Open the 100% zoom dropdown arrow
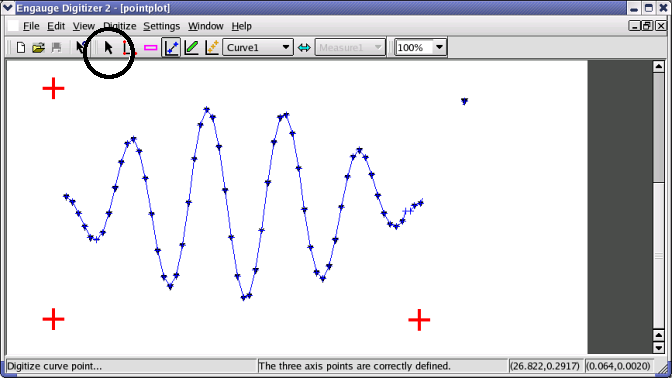Screen dimensions: 672x378 (x=439, y=48)
